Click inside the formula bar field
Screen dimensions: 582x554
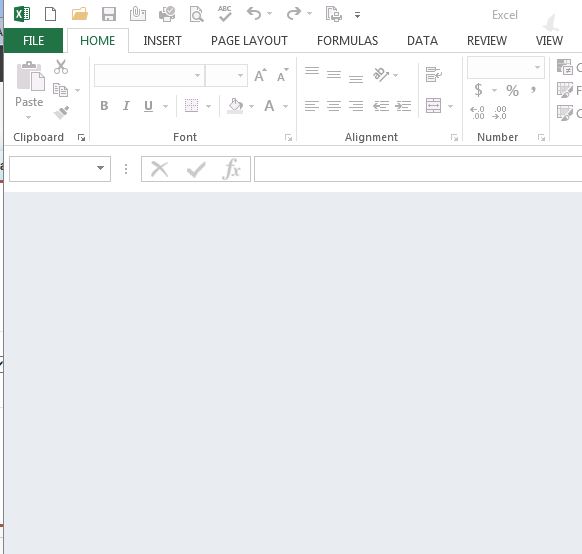pos(418,169)
